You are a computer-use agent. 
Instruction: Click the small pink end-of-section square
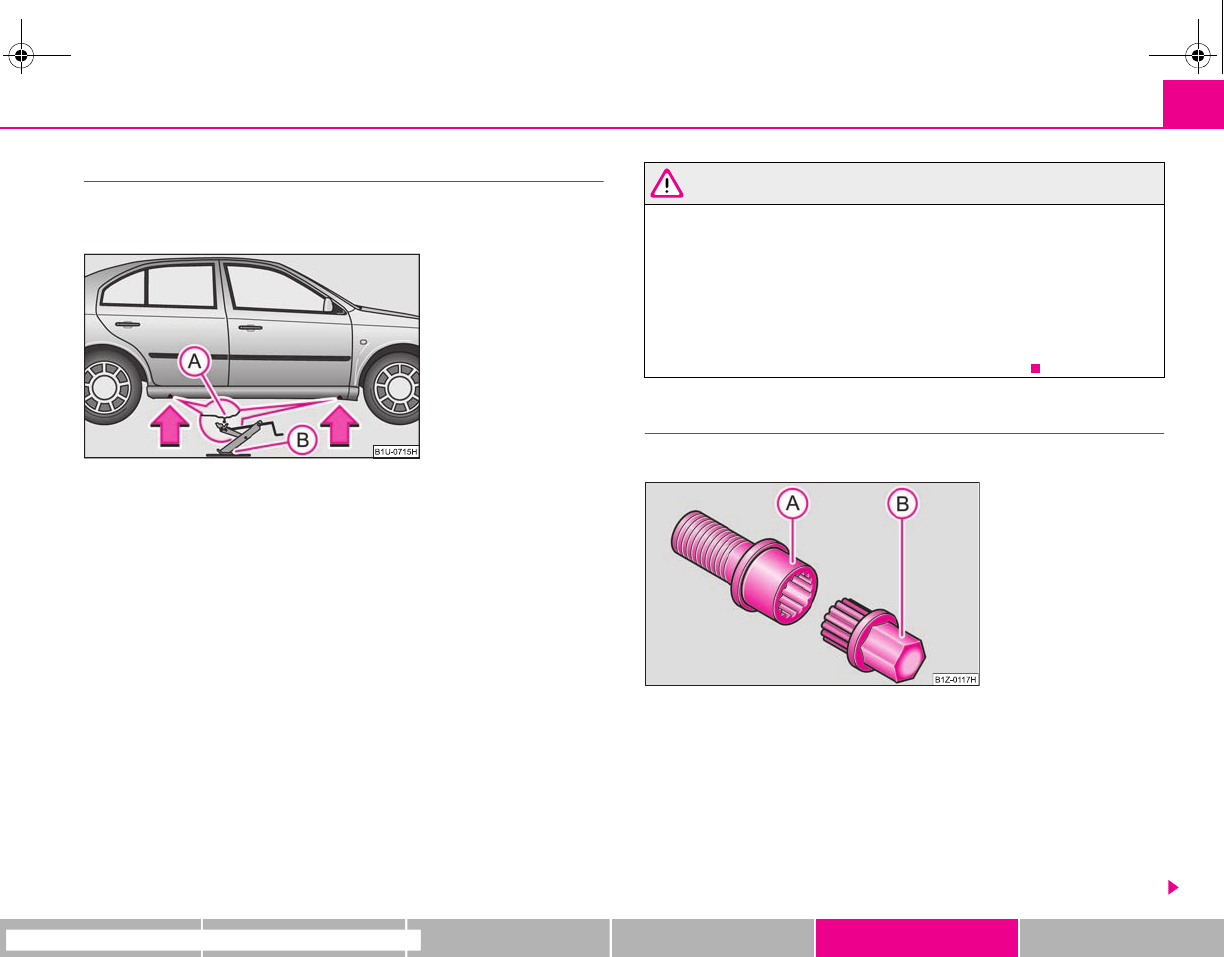coord(1036,369)
